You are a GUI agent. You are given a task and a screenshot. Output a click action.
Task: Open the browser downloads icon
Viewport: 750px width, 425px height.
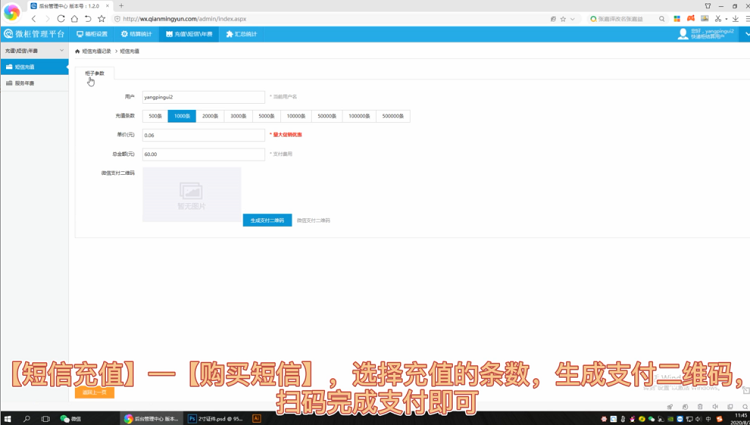point(735,19)
